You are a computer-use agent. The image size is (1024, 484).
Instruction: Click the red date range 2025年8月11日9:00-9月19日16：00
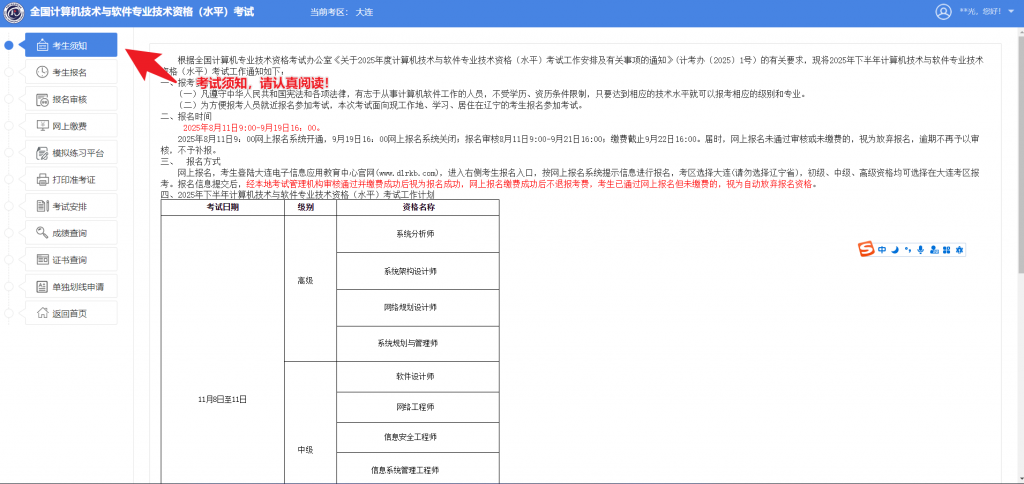coord(252,128)
